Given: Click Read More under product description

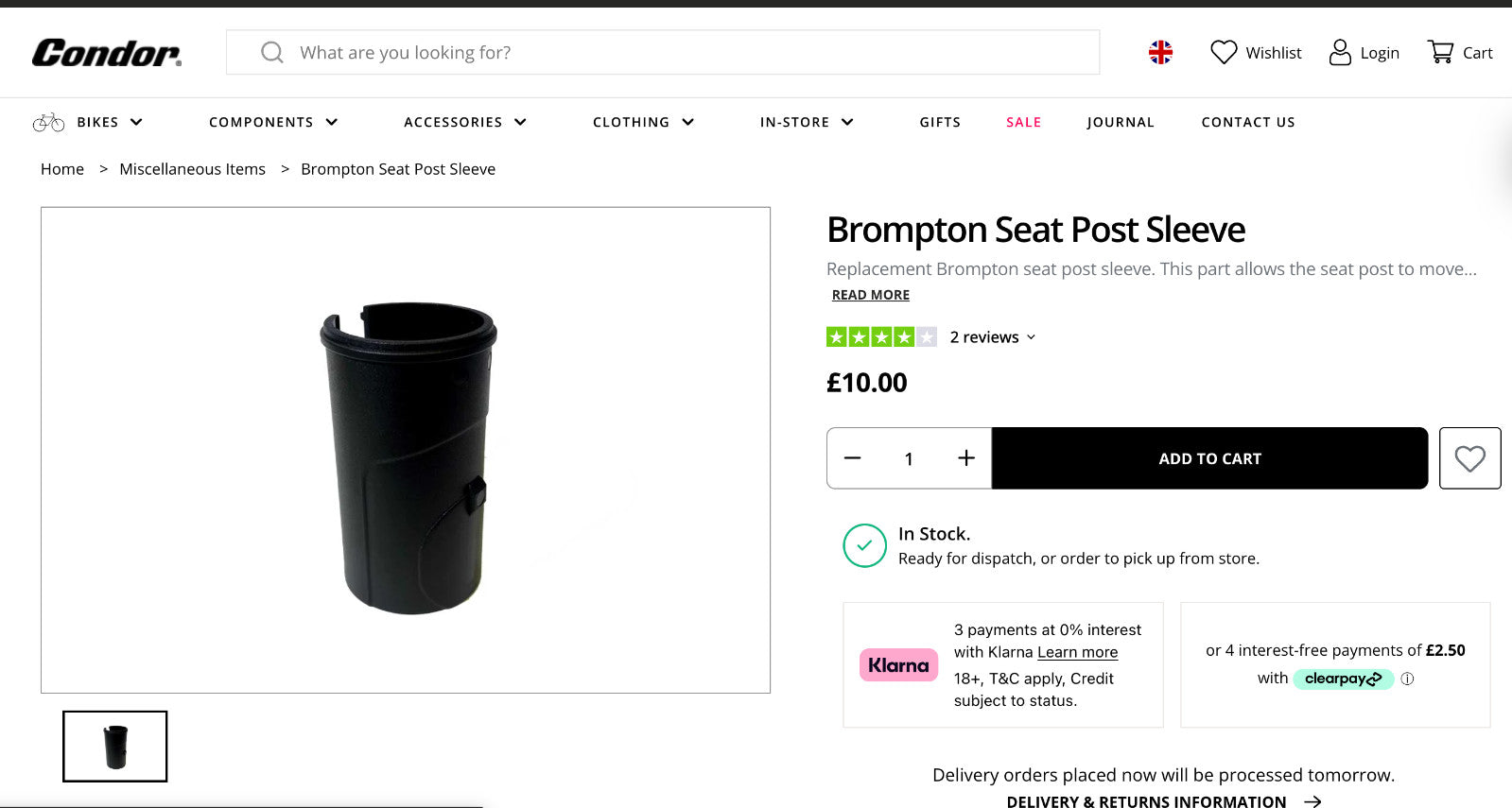Looking at the screenshot, I should (x=870, y=295).
